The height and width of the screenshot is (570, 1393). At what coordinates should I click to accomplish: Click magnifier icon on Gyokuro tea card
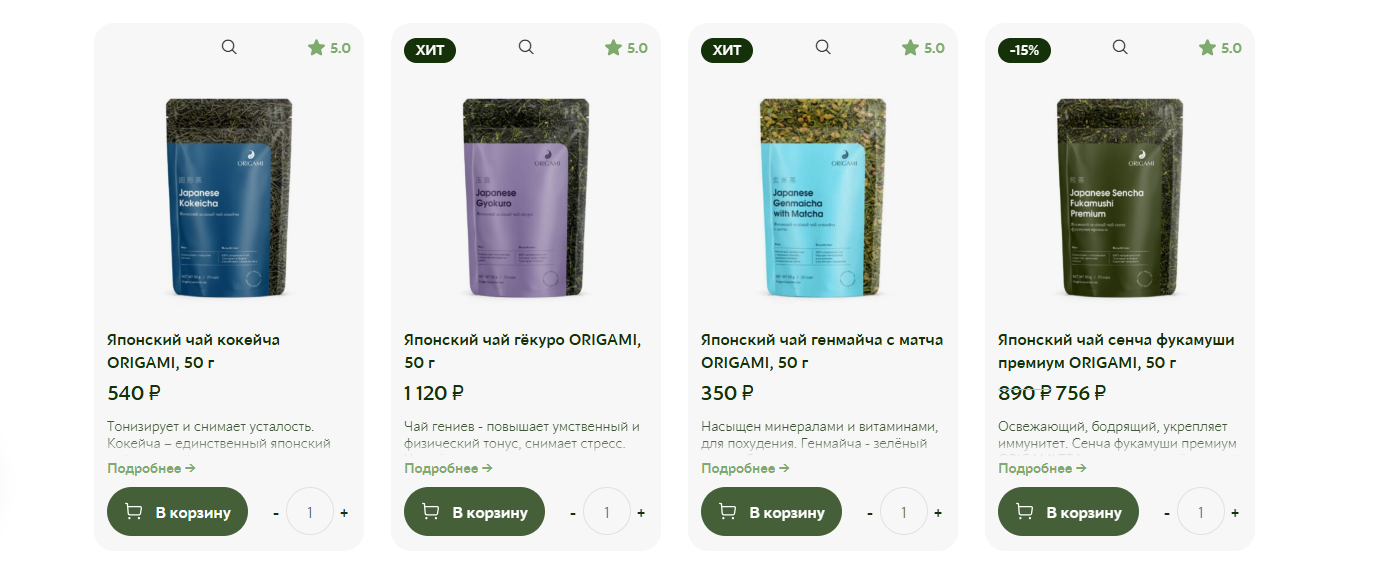526,47
